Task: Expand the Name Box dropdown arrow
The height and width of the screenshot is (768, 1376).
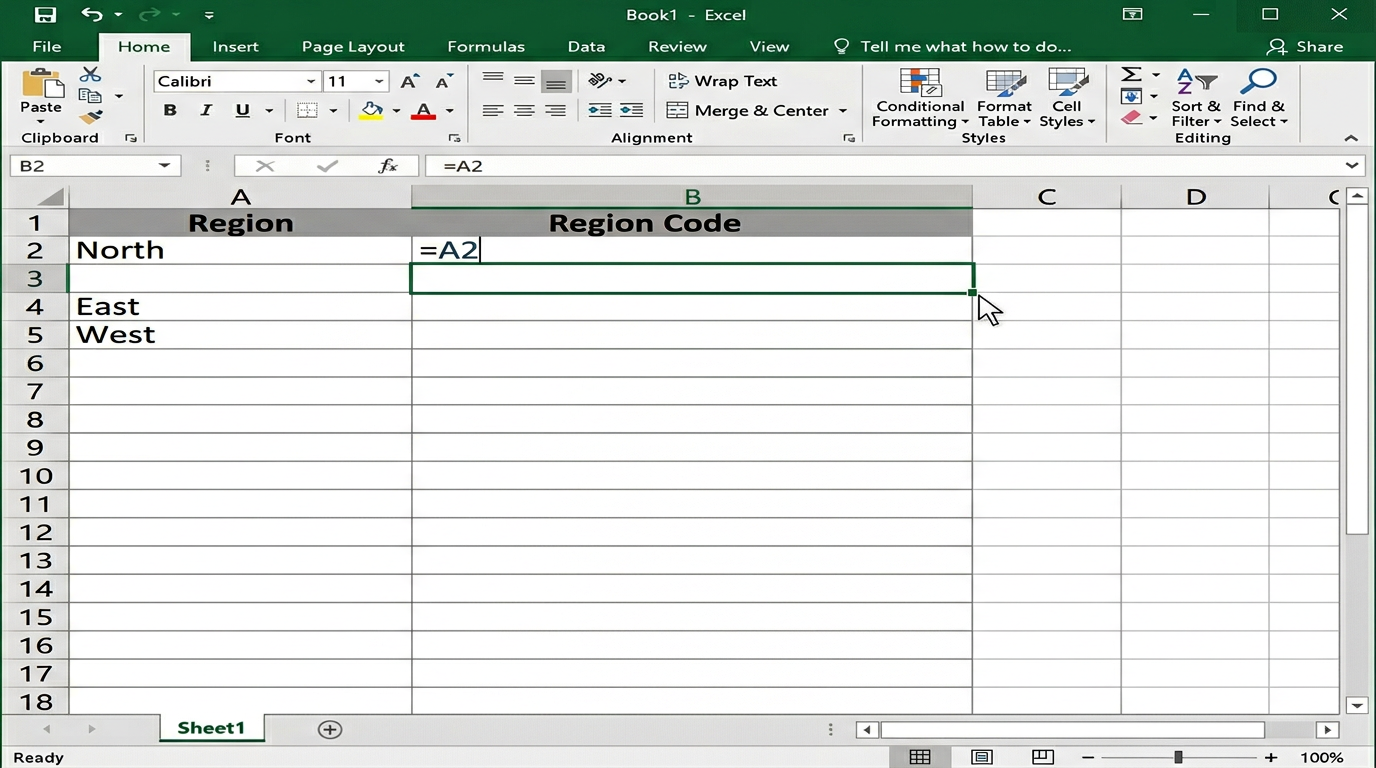Action: (164, 166)
